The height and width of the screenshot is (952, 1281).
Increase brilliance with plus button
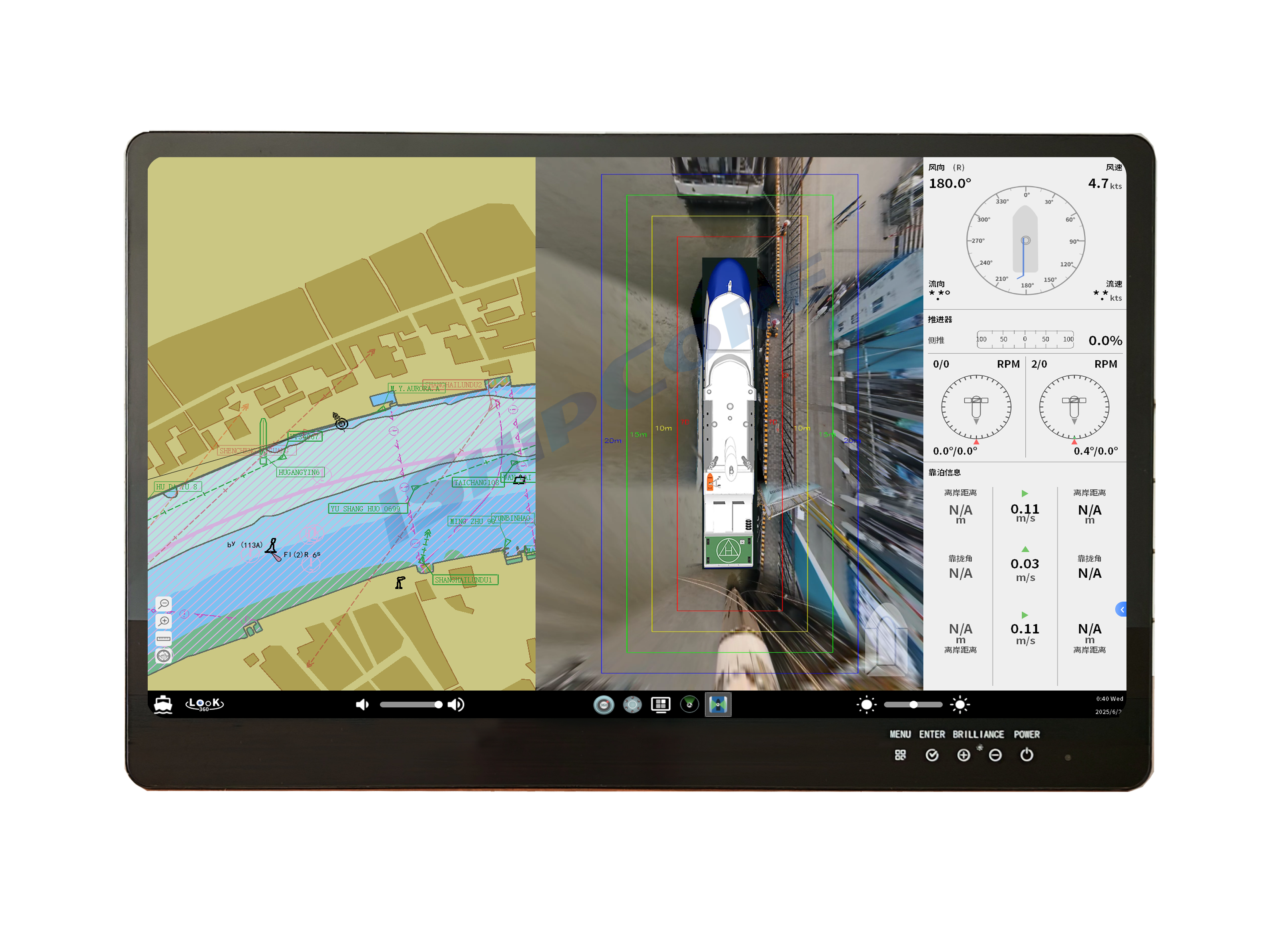pyautogui.click(x=963, y=755)
